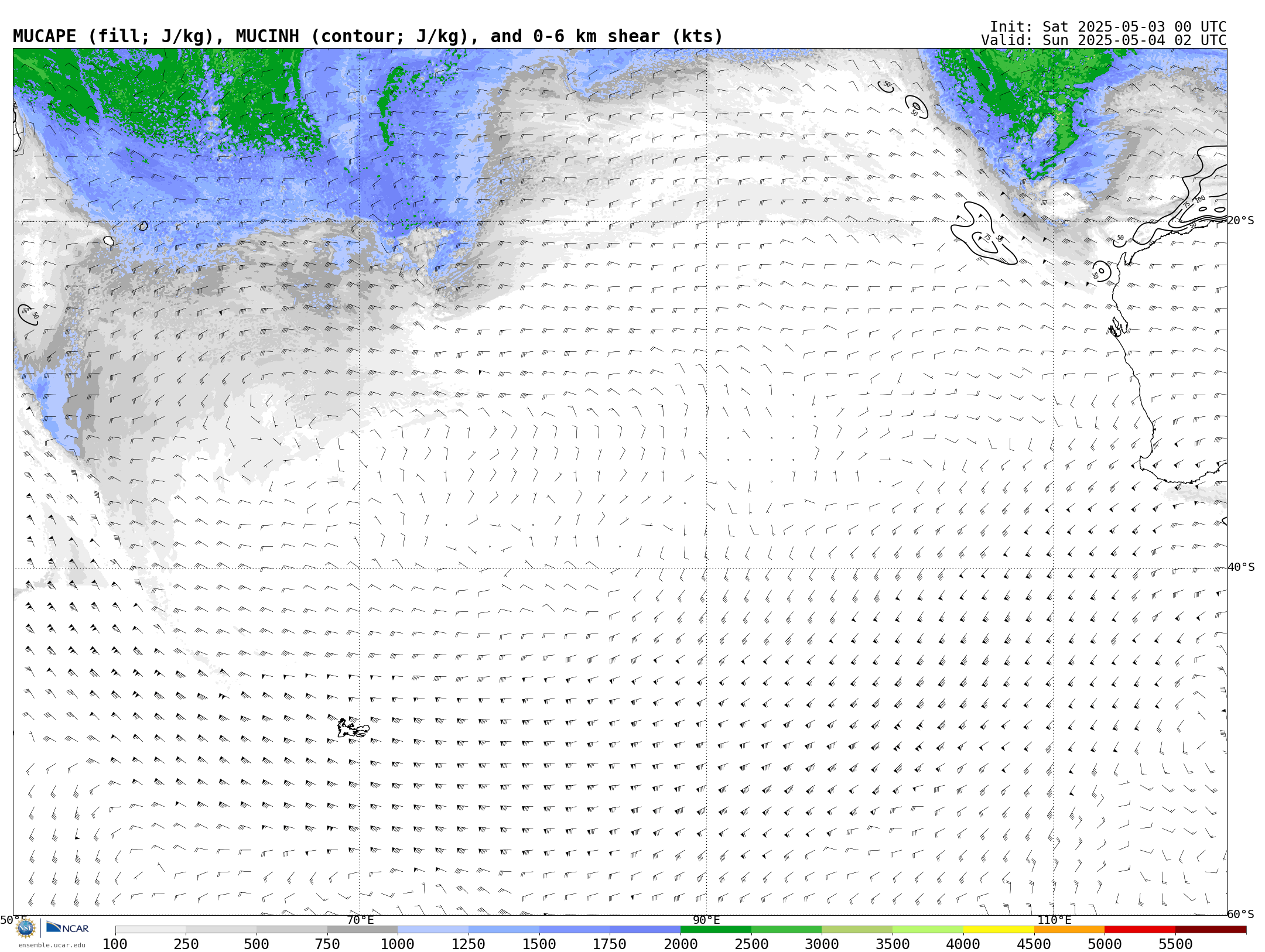Click the colorbar label 100

[x=115, y=944]
